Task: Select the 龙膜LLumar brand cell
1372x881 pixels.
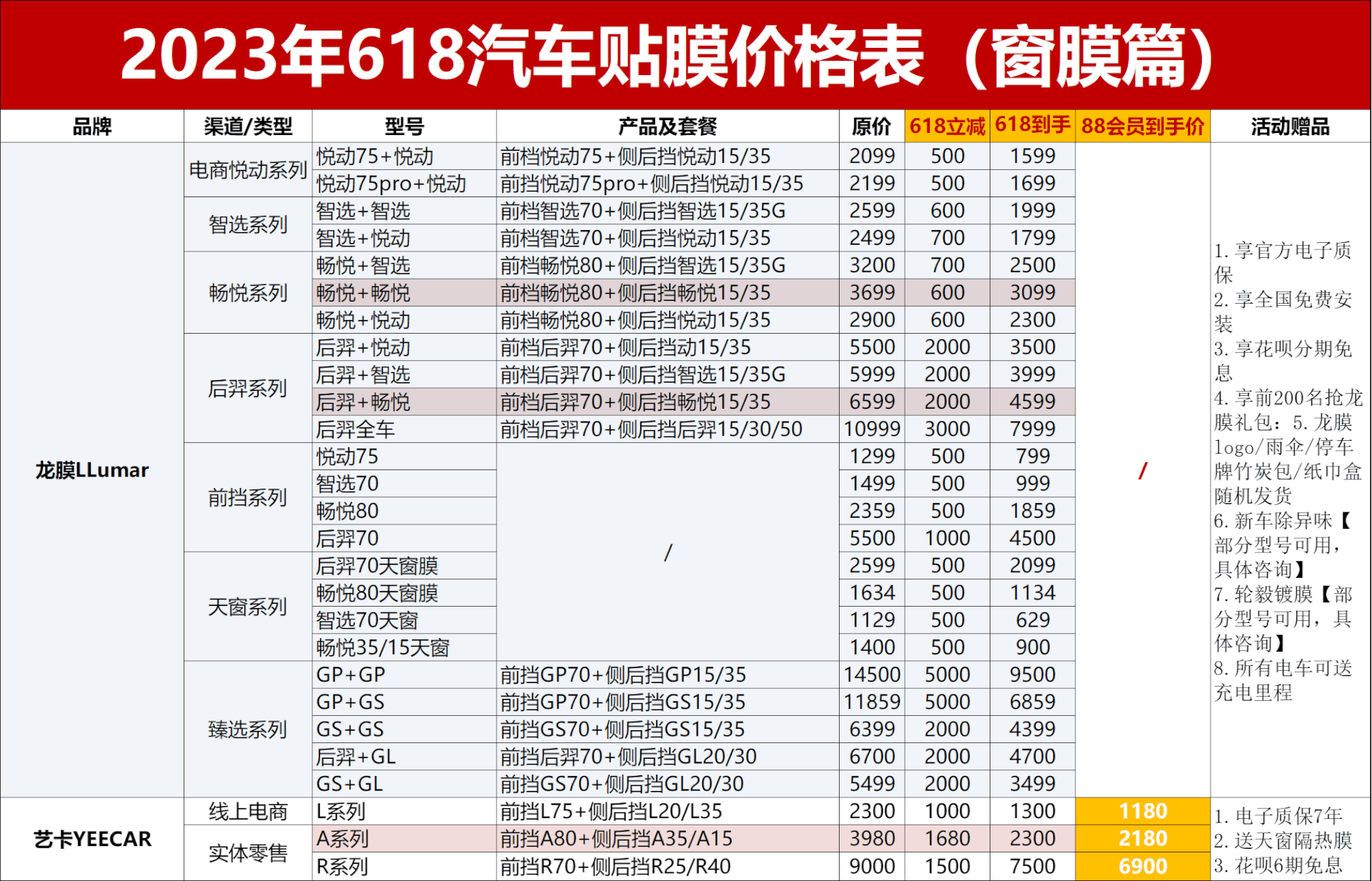Action: point(92,470)
